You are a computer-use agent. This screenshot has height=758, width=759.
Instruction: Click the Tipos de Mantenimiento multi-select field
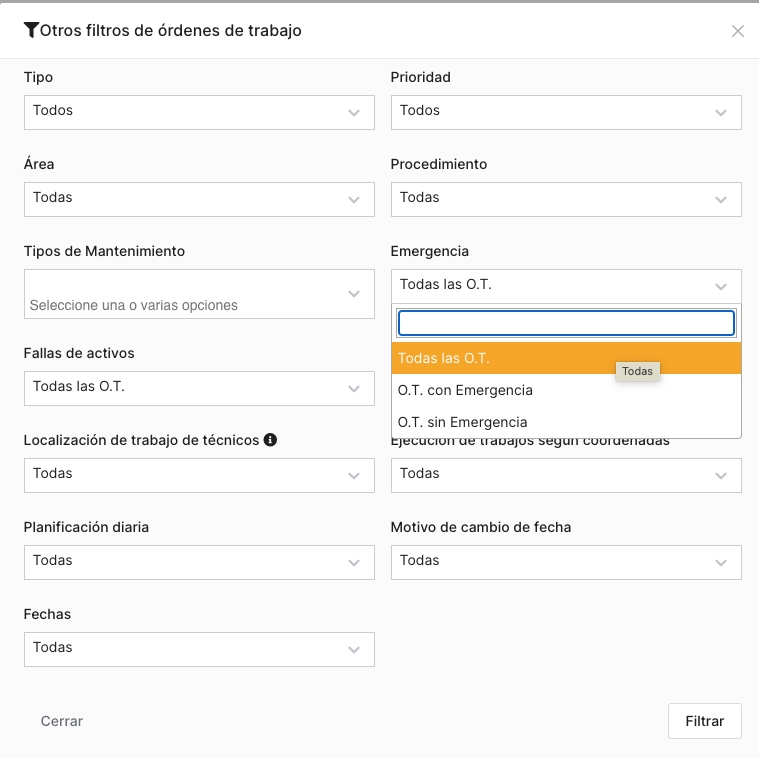199,294
